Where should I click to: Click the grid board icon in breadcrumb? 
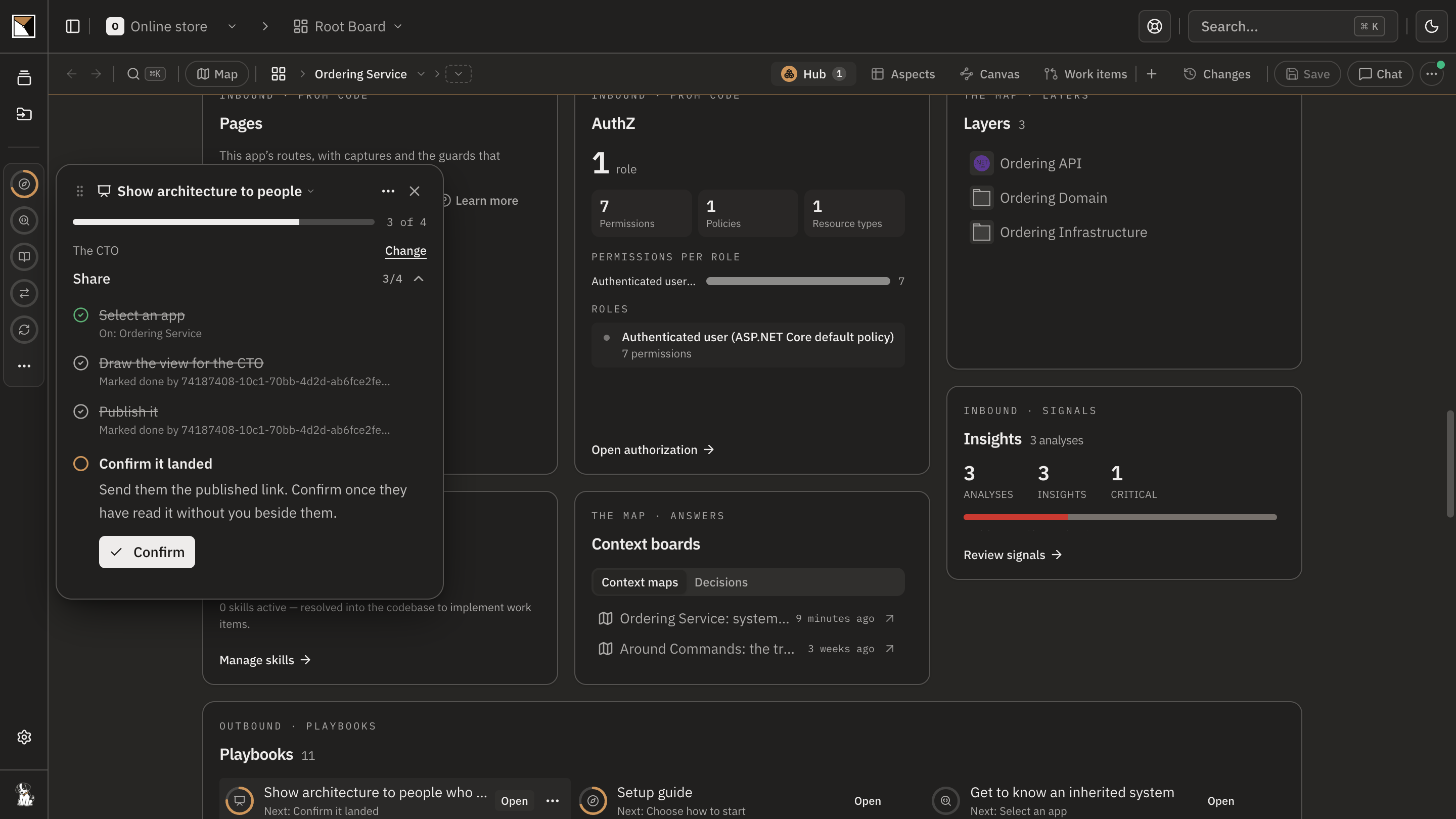(x=278, y=74)
